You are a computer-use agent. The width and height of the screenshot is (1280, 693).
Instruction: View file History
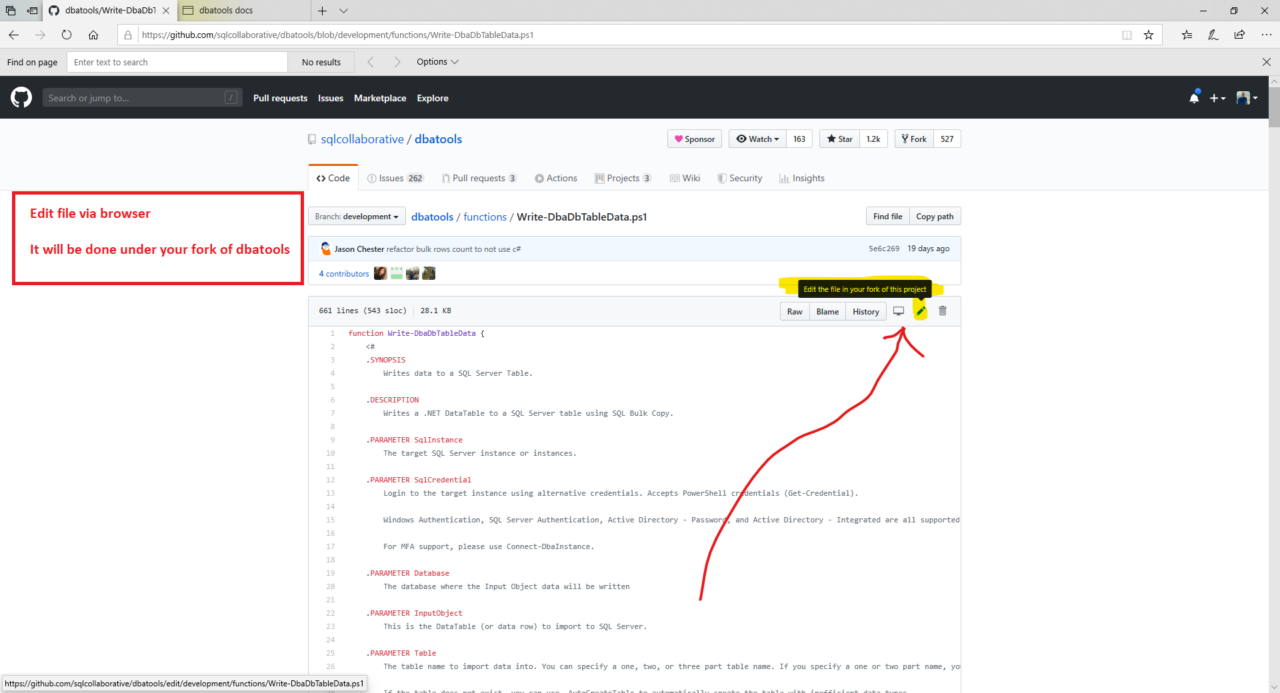click(x=866, y=311)
